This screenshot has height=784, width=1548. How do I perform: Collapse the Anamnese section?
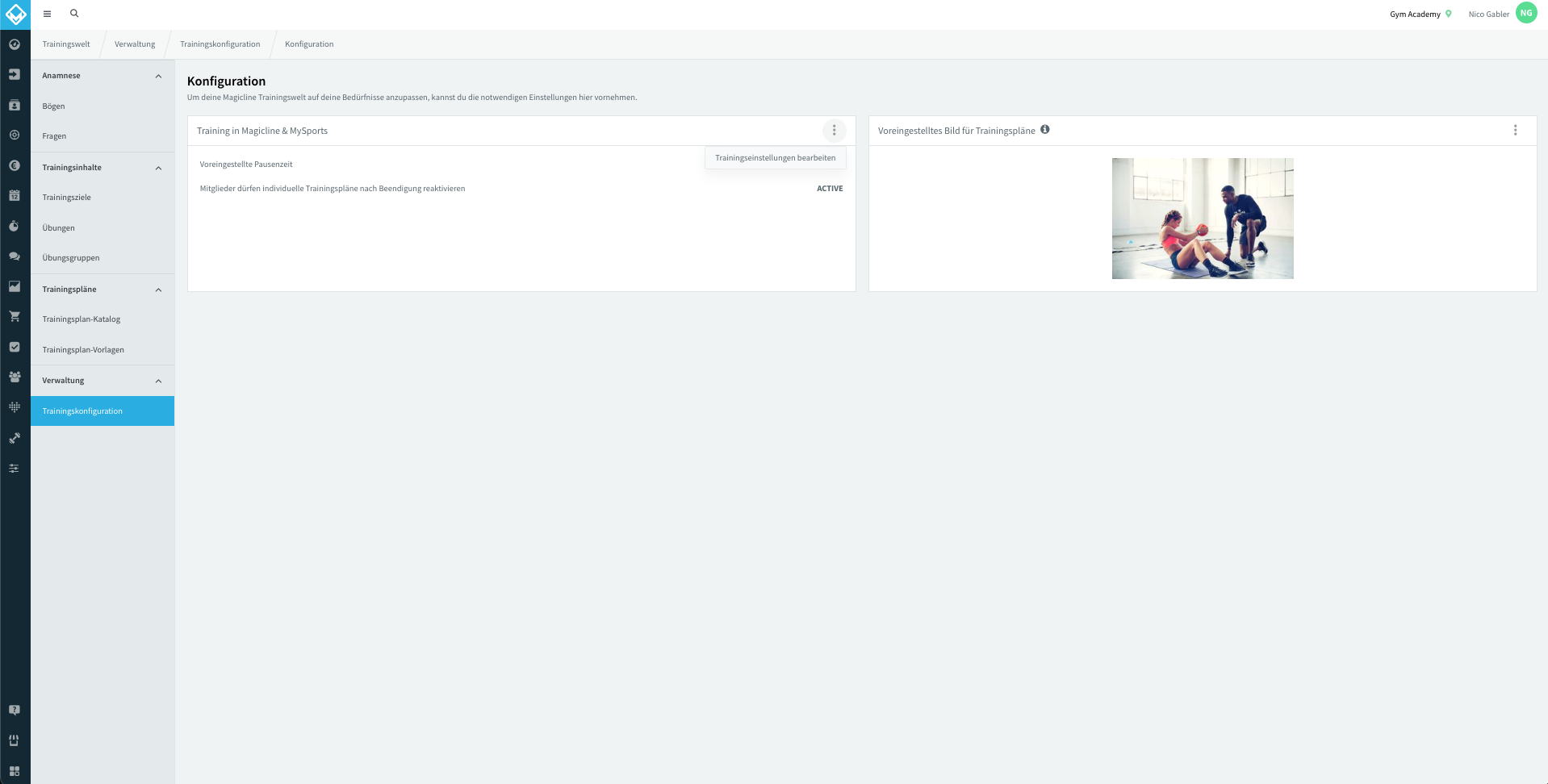[x=158, y=76]
